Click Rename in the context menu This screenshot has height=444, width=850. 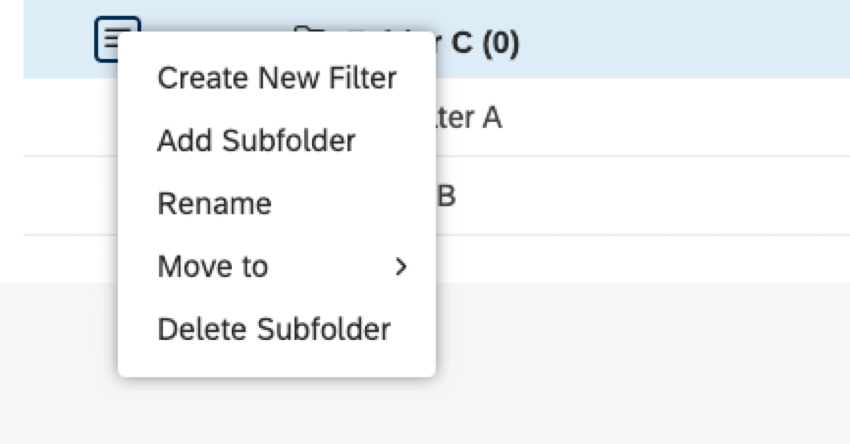[x=214, y=204]
